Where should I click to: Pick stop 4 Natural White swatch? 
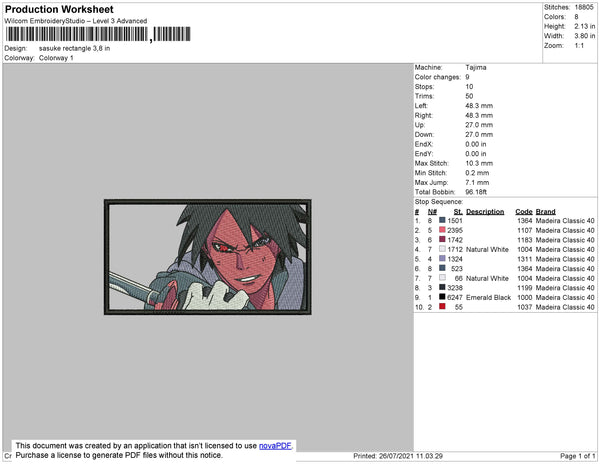pyautogui.click(x=442, y=249)
